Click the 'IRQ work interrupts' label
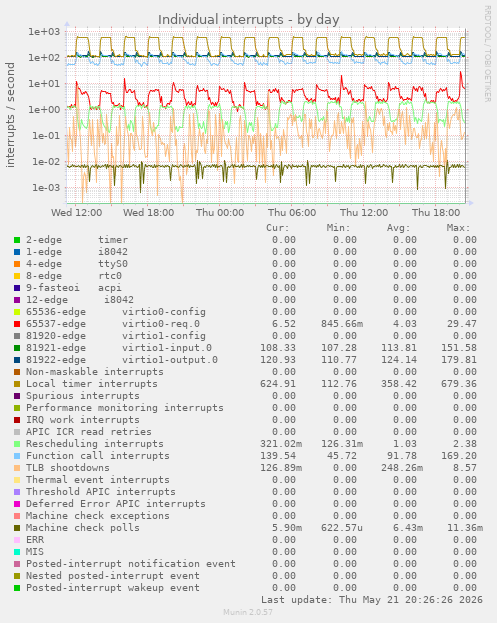The image size is (497, 623). pos(83,420)
